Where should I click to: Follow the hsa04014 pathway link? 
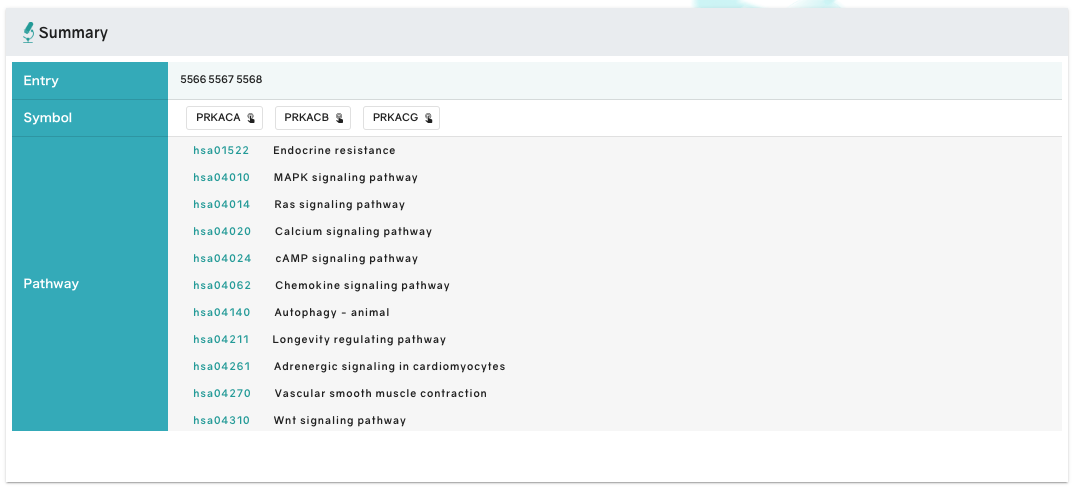click(x=221, y=204)
